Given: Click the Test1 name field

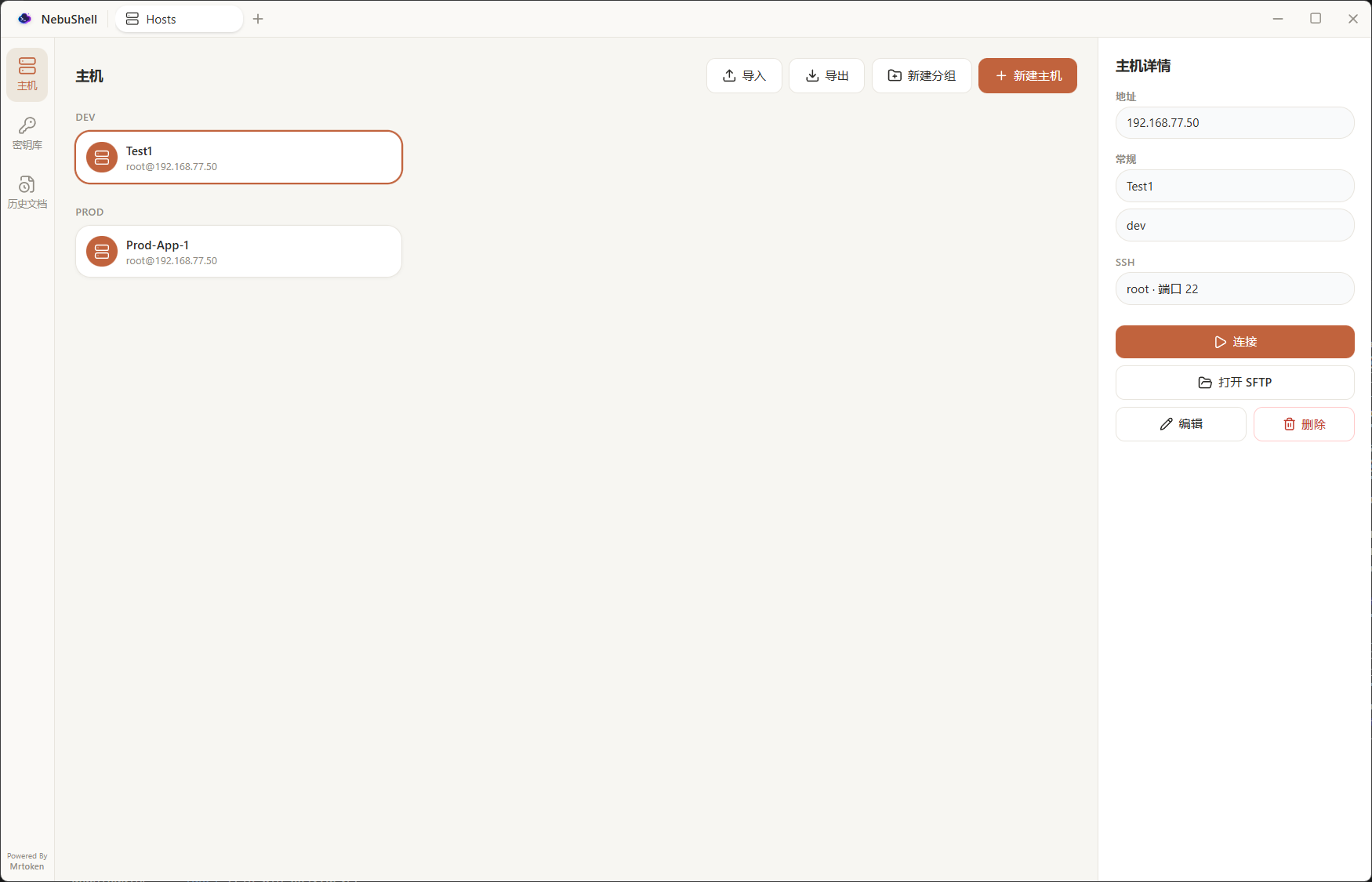Looking at the screenshot, I should pyautogui.click(x=1234, y=186).
